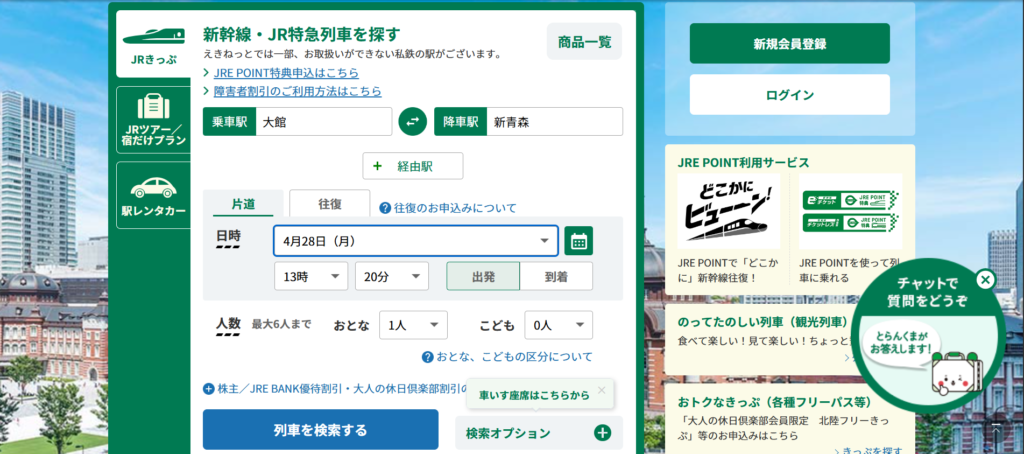This screenshot has width=1024, height=454.
Task: Dismiss the 車いす座席 tooltip
Action: point(601,392)
